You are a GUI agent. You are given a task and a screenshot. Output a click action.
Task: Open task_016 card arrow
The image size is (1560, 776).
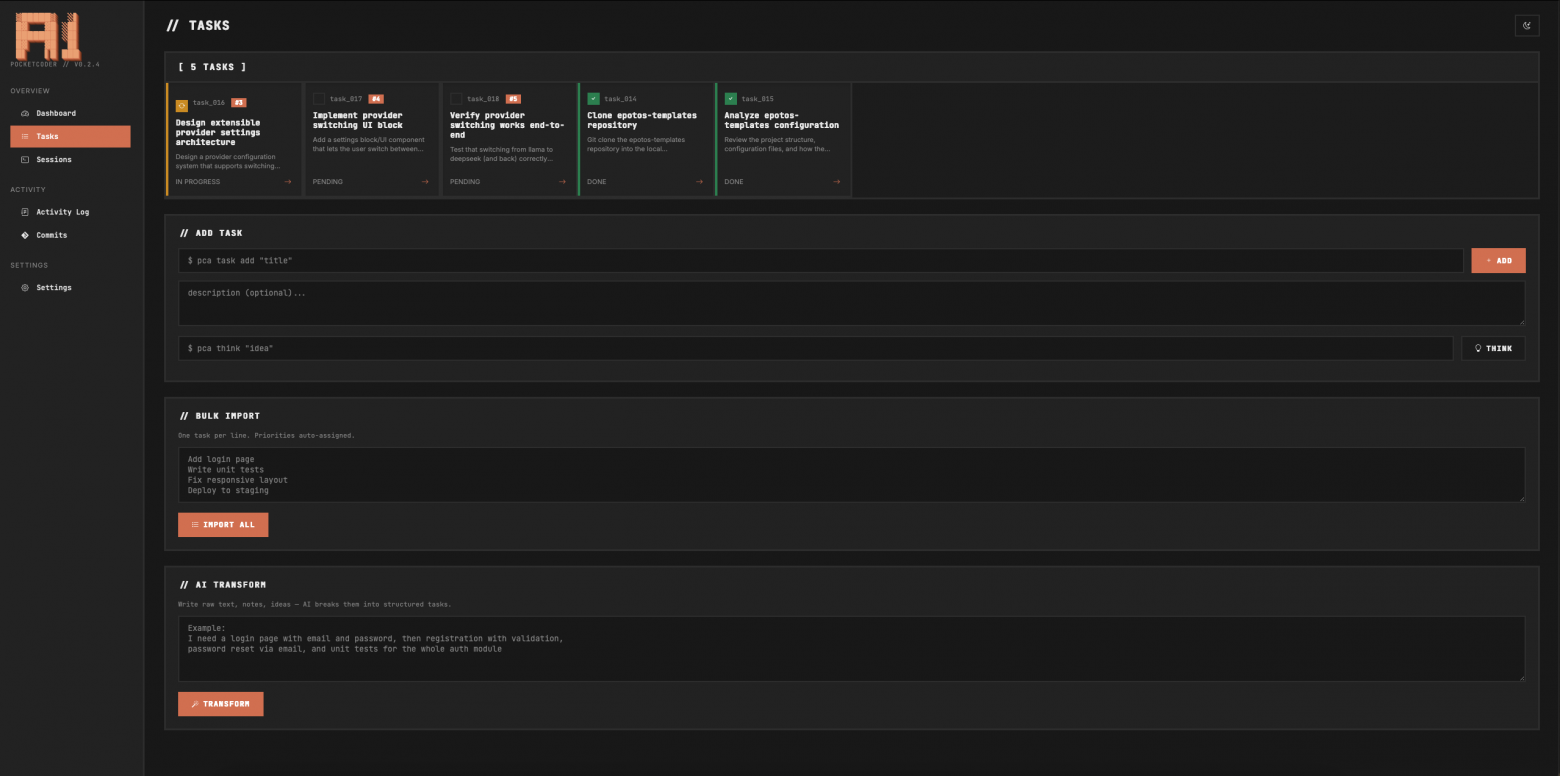coord(288,182)
